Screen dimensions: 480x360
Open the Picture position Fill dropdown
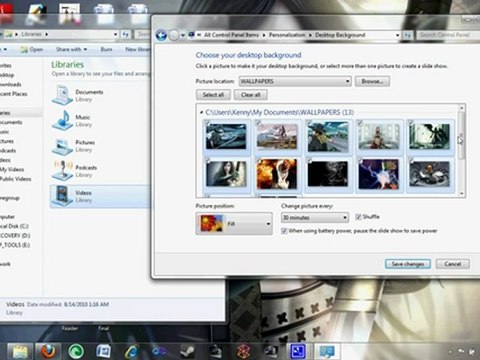[x=234, y=224]
